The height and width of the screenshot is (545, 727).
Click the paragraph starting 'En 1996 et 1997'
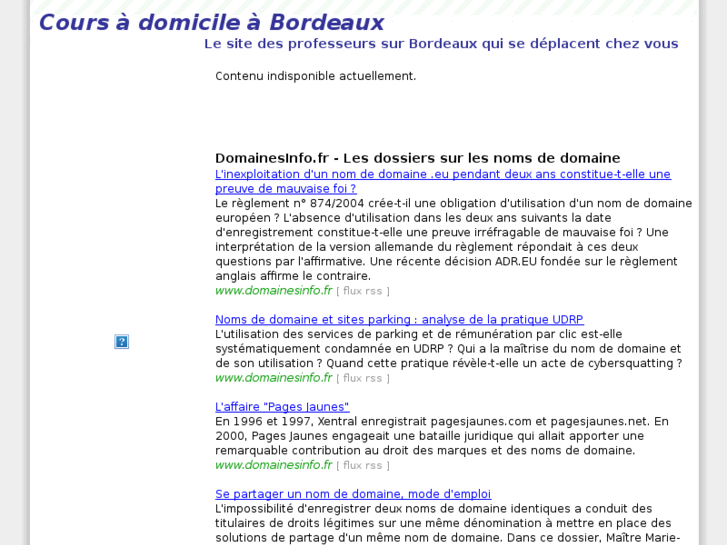point(442,436)
